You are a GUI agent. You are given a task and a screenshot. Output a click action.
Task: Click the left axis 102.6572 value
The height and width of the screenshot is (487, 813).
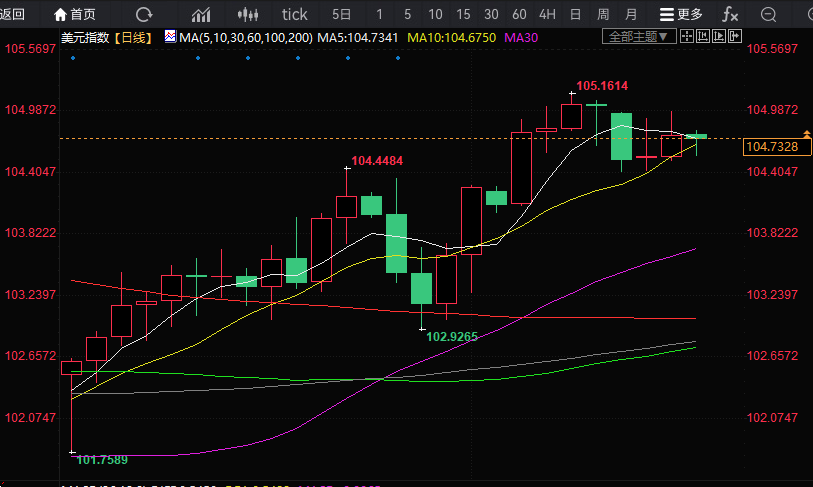(x=30, y=356)
